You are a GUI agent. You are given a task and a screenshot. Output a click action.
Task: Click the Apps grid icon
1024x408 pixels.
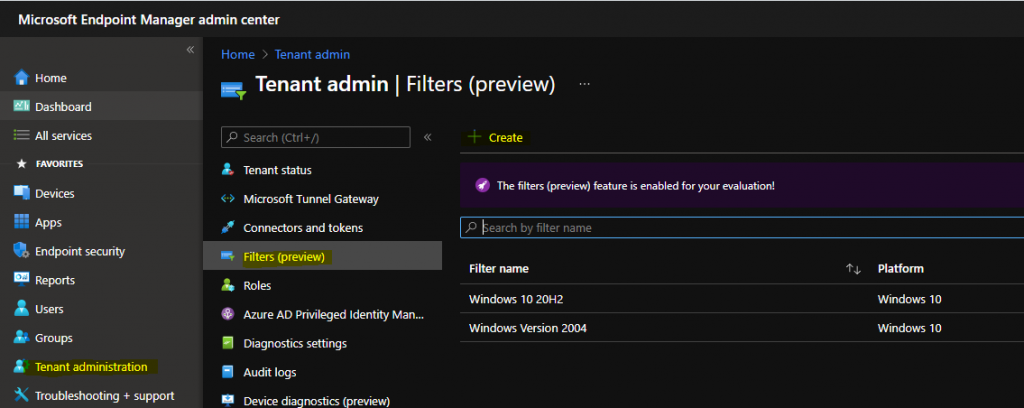coord(22,222)
